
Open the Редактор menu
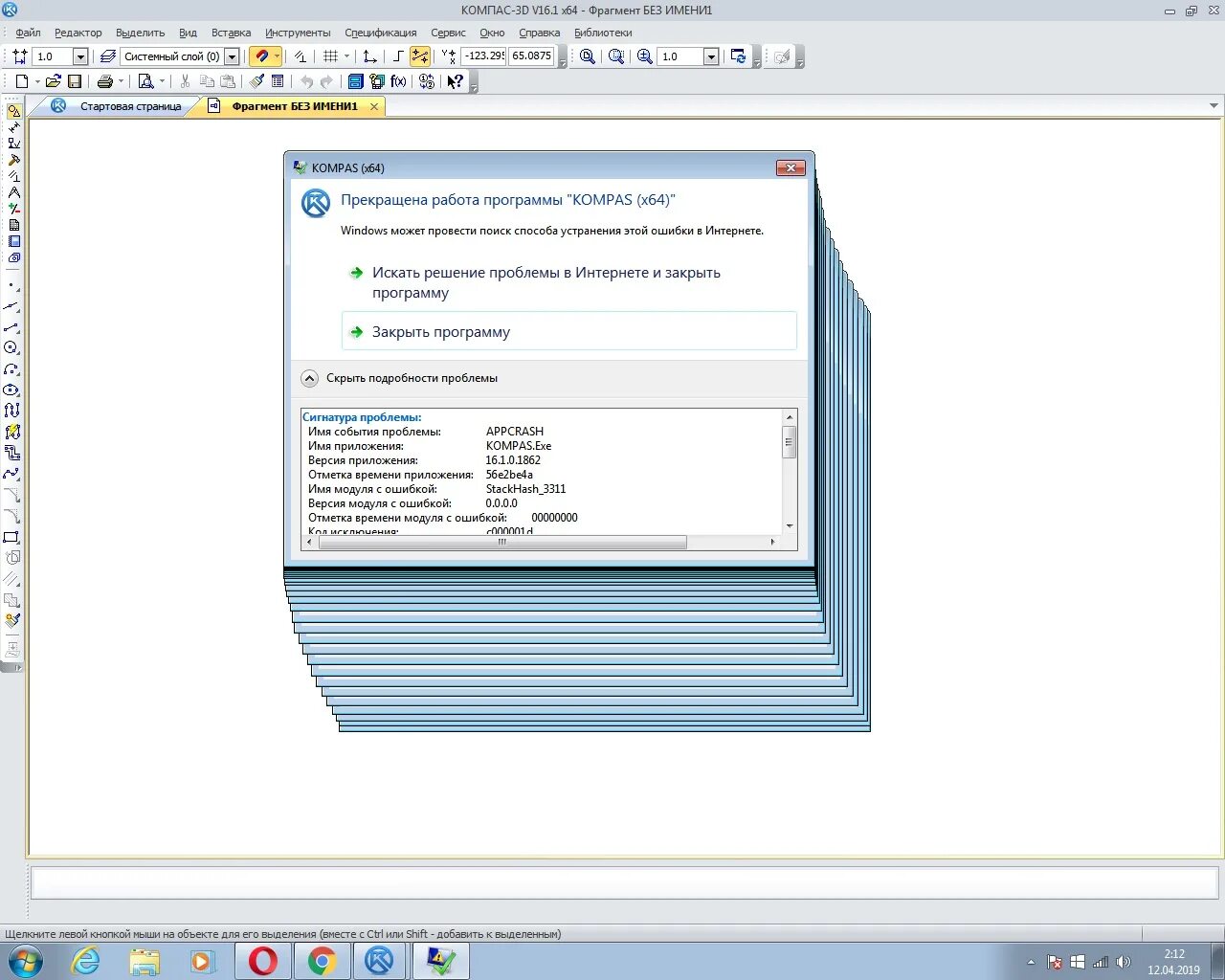coord(78,33)
